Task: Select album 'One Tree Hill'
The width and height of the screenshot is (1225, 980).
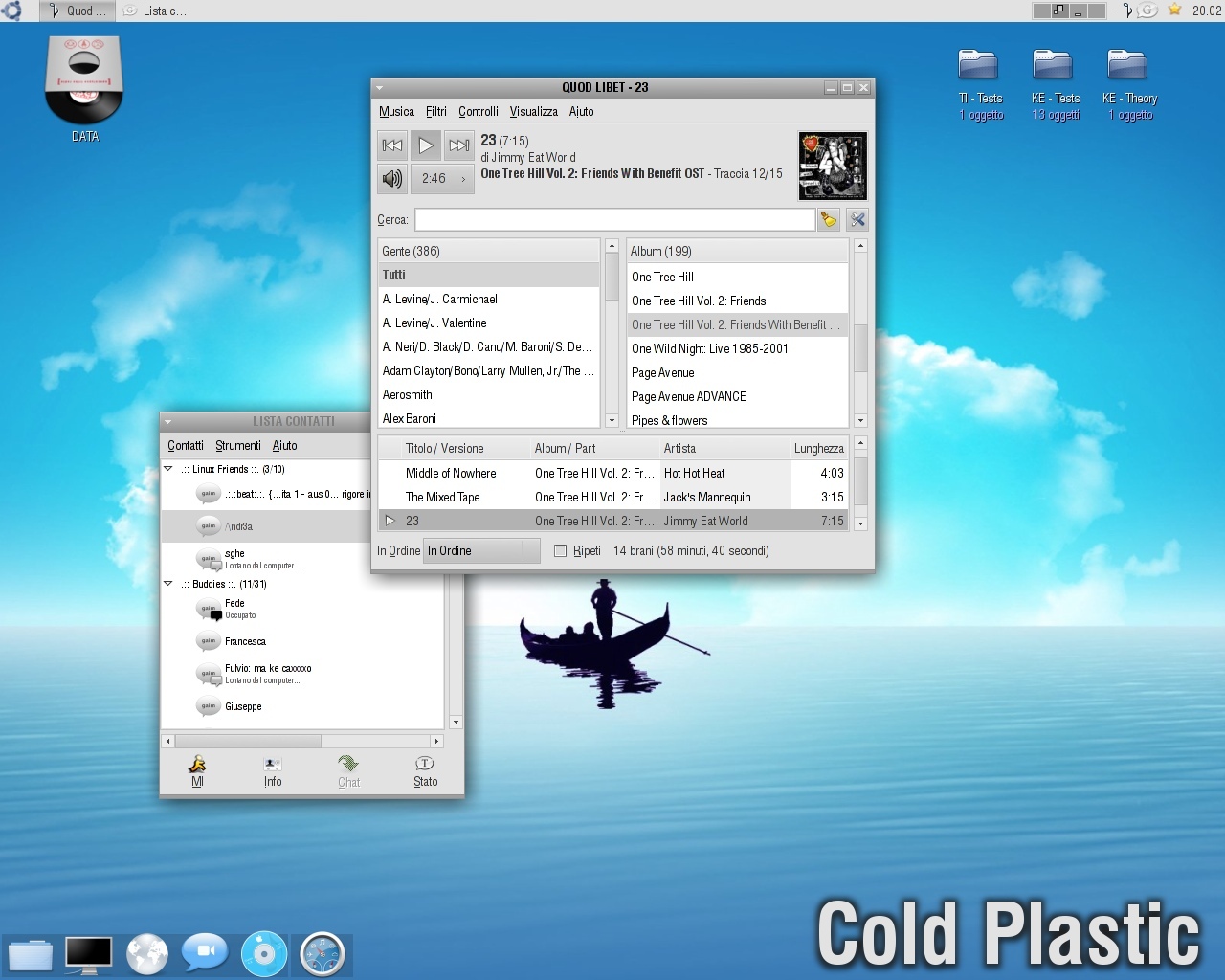Action: (737, 277)
